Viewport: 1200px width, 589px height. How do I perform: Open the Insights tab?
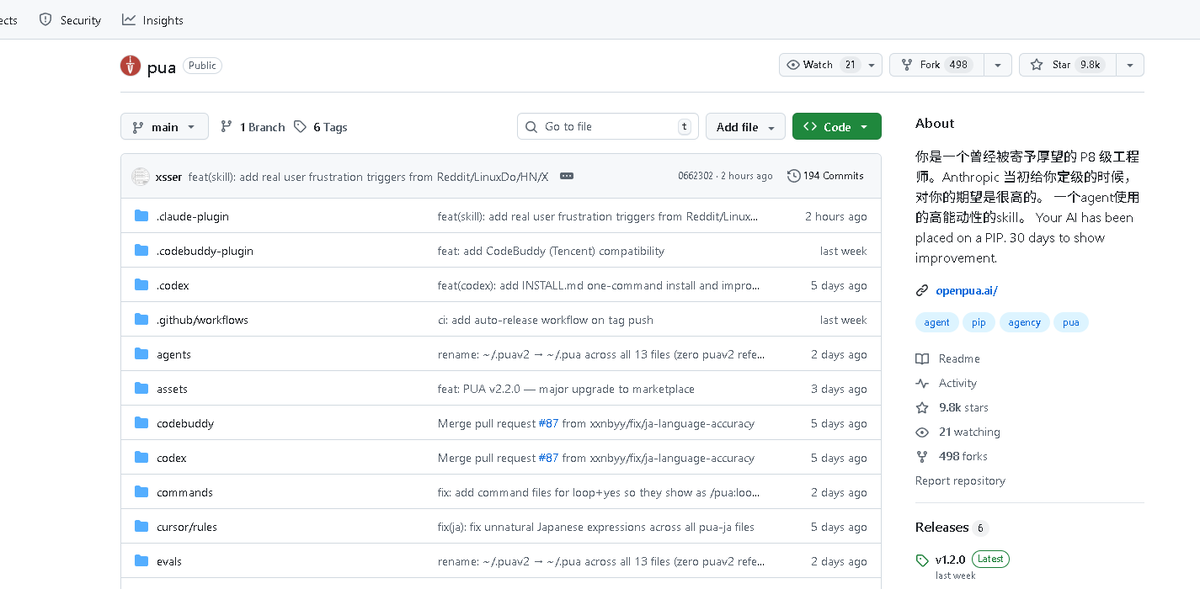click(x=153, y=20)
